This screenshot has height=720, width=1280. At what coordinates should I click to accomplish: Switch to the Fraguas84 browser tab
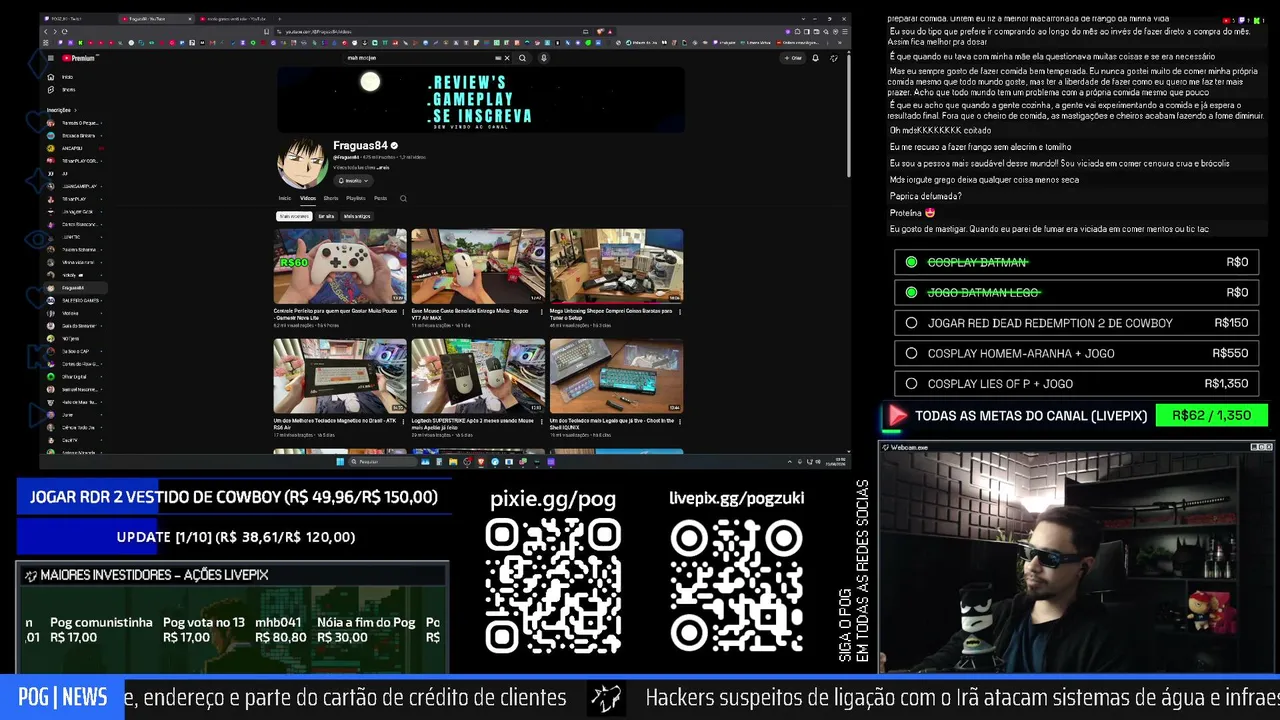coord(155,19)
